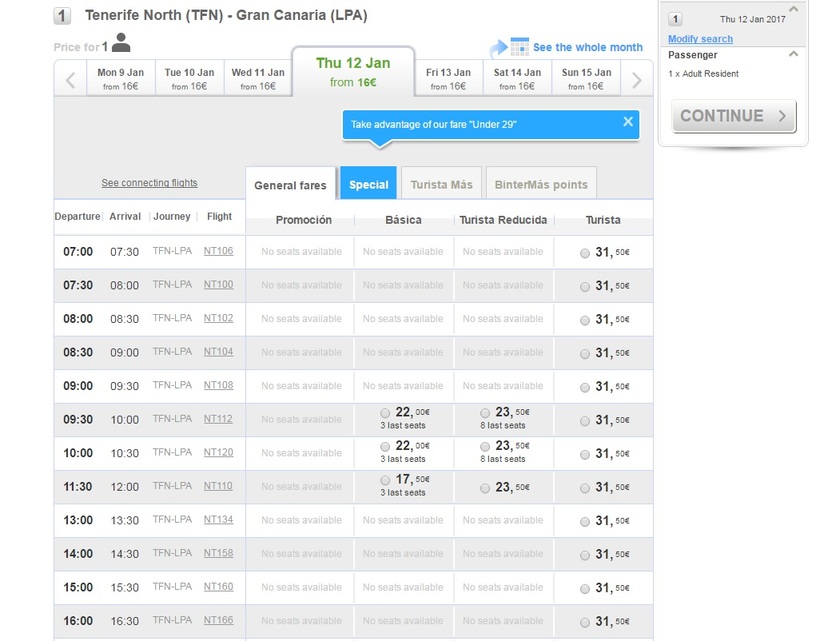Choose Básica 17,50€ fare on the 11:30 flight
This screenshot has width=820, height=641.
[386, 480]
